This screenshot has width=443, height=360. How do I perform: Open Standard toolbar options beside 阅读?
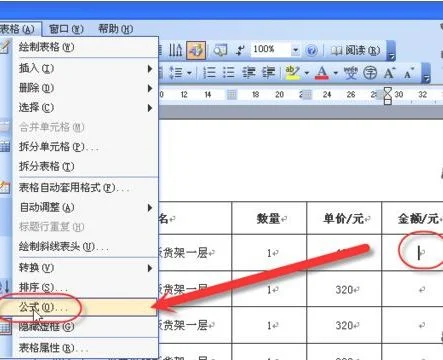[391, 51]
